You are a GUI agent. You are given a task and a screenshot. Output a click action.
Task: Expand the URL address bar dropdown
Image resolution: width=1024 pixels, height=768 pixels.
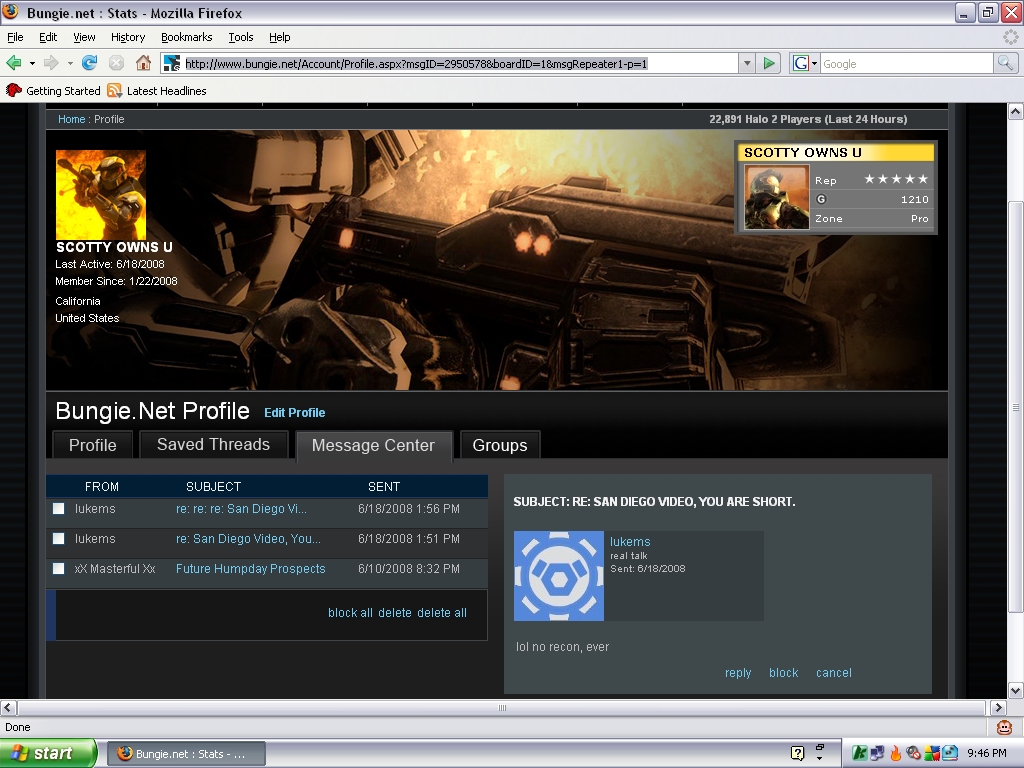[x=746, y=63]
